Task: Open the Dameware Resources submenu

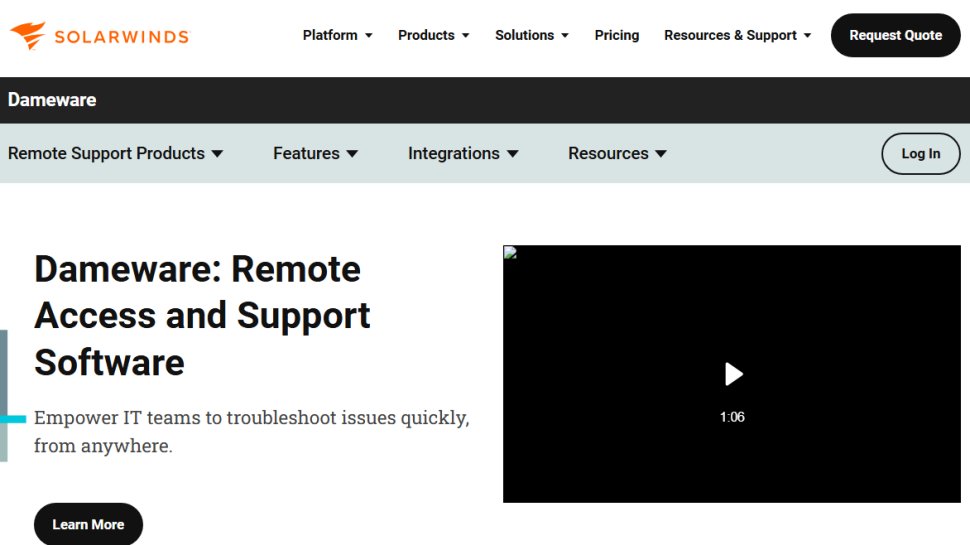Action: point(608,153)
